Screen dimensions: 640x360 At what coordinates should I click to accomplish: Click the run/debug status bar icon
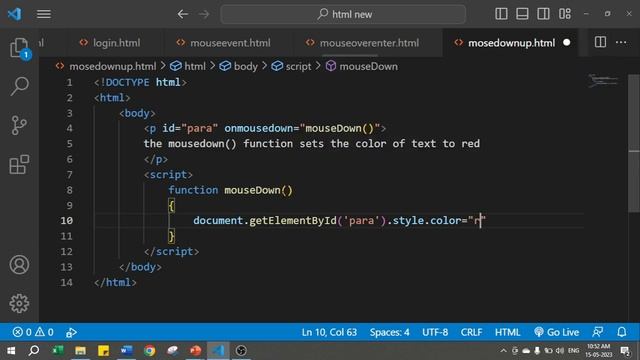pyautogui.click(x=71, y=332)
